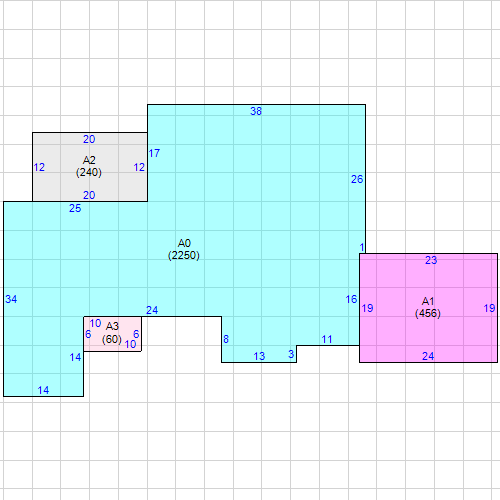The width and height of the screenshot is (500, 500).
Task: Click the 10 dimension on A3's bottom edge
Action: tap(130, 344)
